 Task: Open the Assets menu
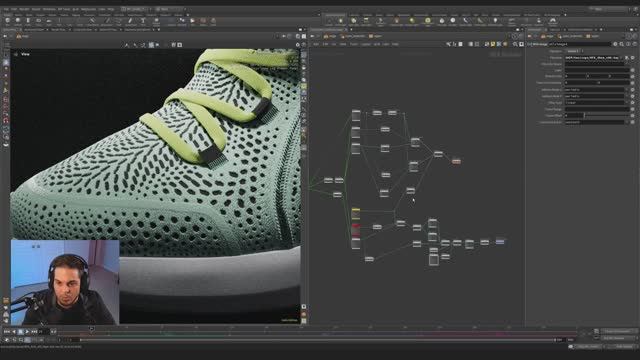tap(36, 9)
